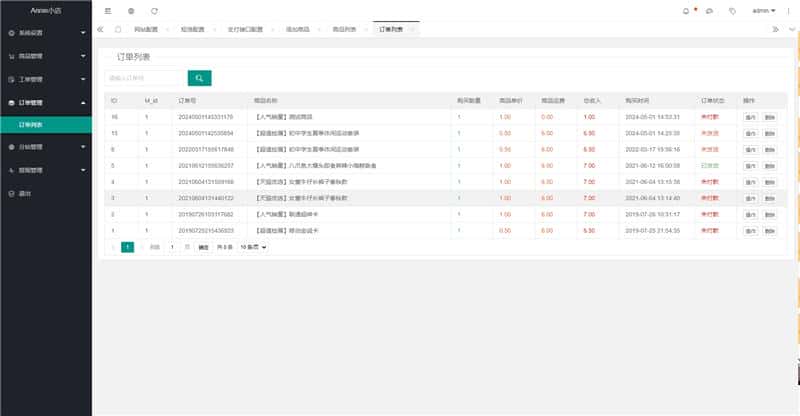The image size is (800, 416).
Task: Expand the 系统设置 sidebar menu
Action: [45, 33]
